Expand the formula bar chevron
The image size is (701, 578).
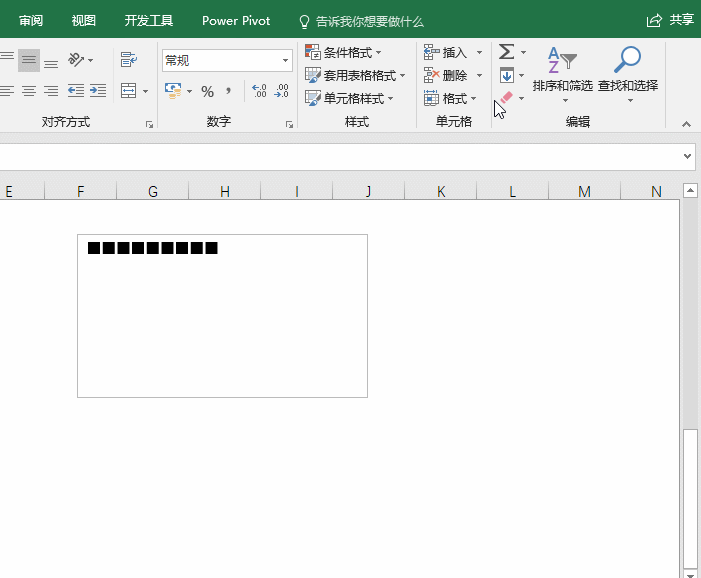pyautogui.click(x=687, y=156)
